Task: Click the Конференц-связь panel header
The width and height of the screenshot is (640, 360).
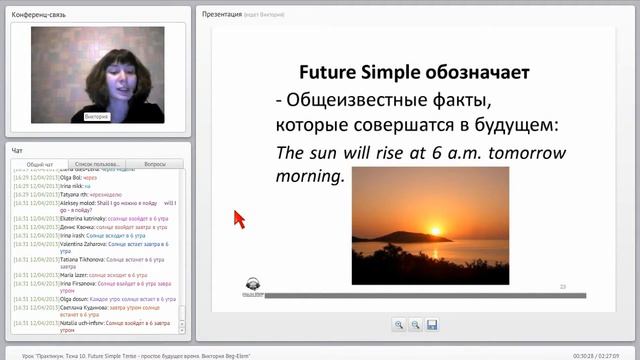Action: [39, 15]
